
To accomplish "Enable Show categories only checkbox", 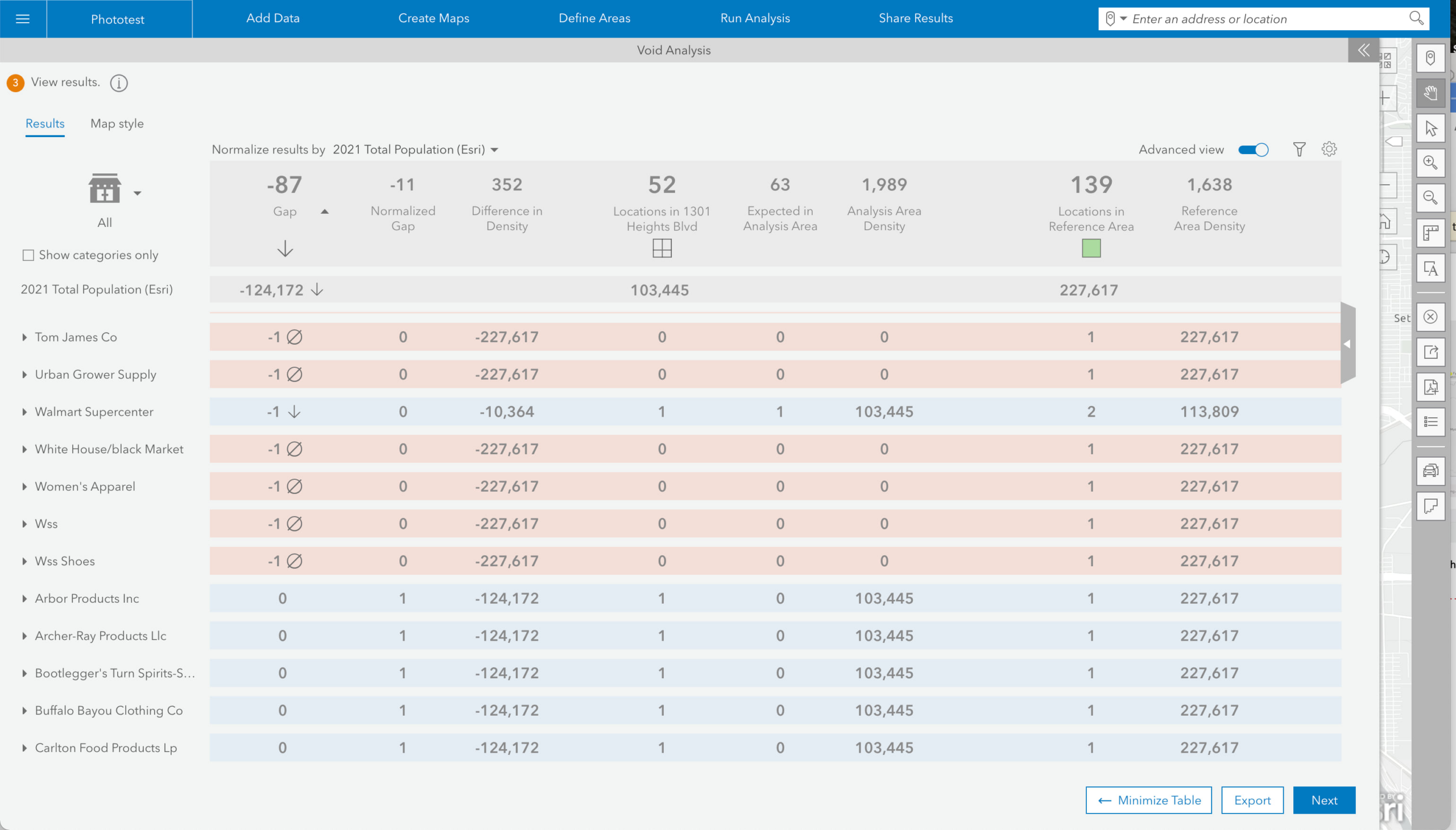I will 28,255.
